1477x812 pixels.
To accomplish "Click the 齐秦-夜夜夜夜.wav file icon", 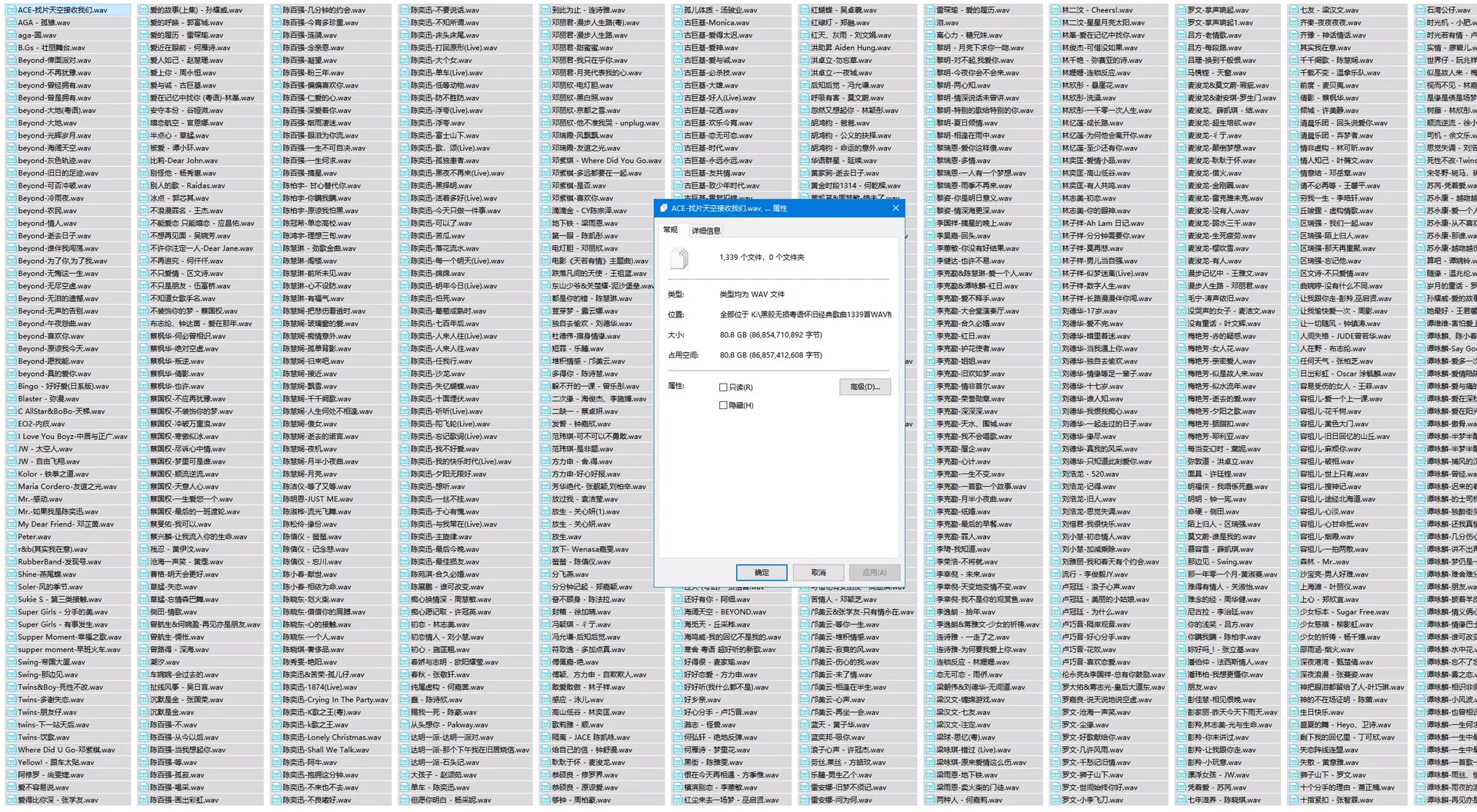I will (1294, 22).
